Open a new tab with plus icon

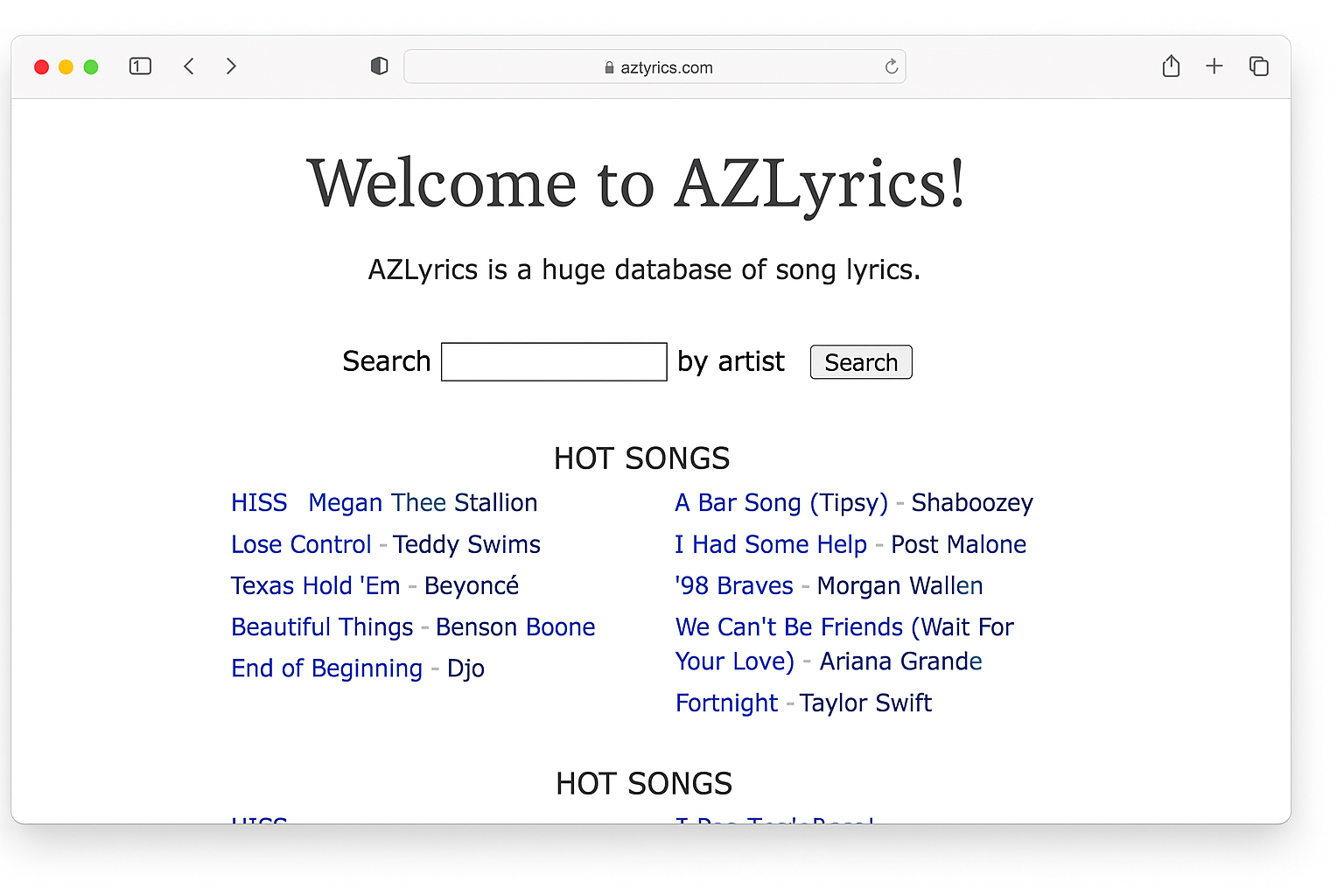(1214, 66)
